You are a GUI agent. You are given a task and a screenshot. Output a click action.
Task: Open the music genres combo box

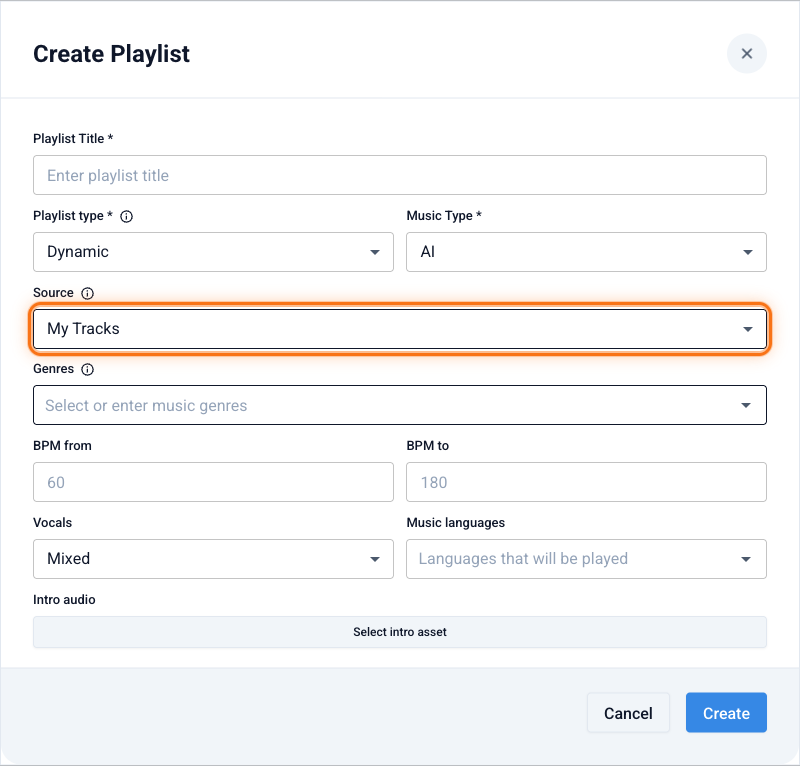[x=399, y=405]
